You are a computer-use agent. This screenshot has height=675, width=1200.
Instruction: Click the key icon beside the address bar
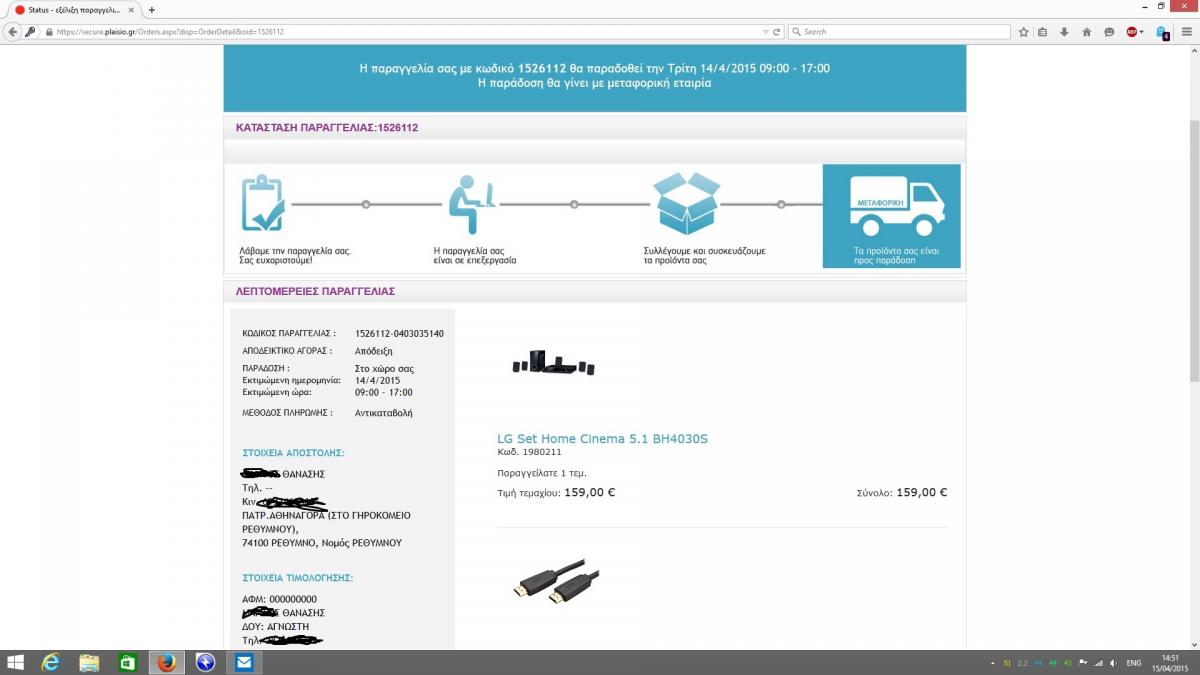31,32
